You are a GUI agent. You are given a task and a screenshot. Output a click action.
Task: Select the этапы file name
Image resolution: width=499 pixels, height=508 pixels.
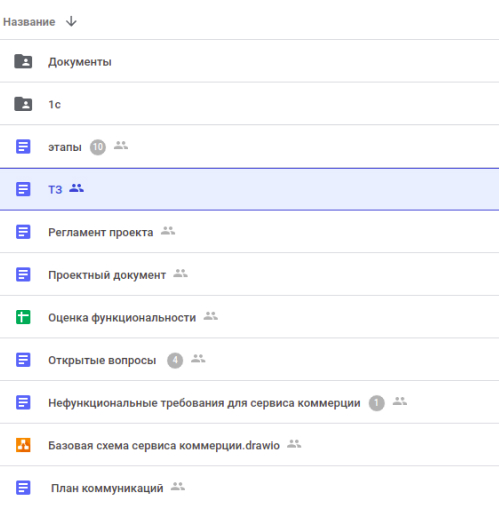coord(65,147)
